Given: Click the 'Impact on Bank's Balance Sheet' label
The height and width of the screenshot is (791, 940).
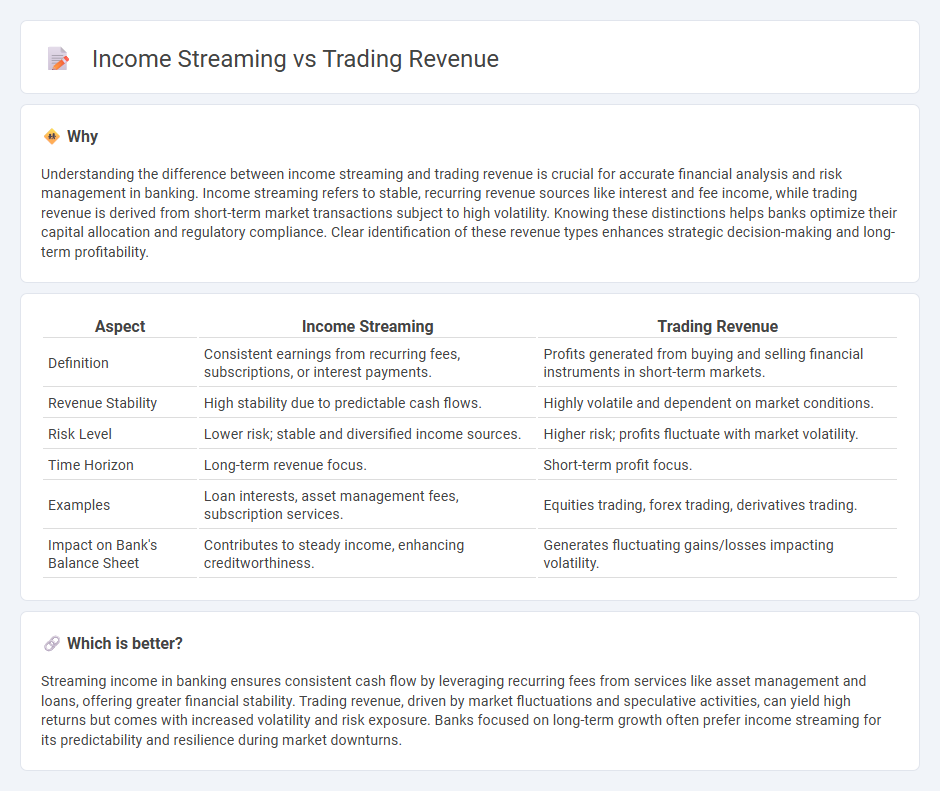Looking at the screenshot, I should click(103, 554).
